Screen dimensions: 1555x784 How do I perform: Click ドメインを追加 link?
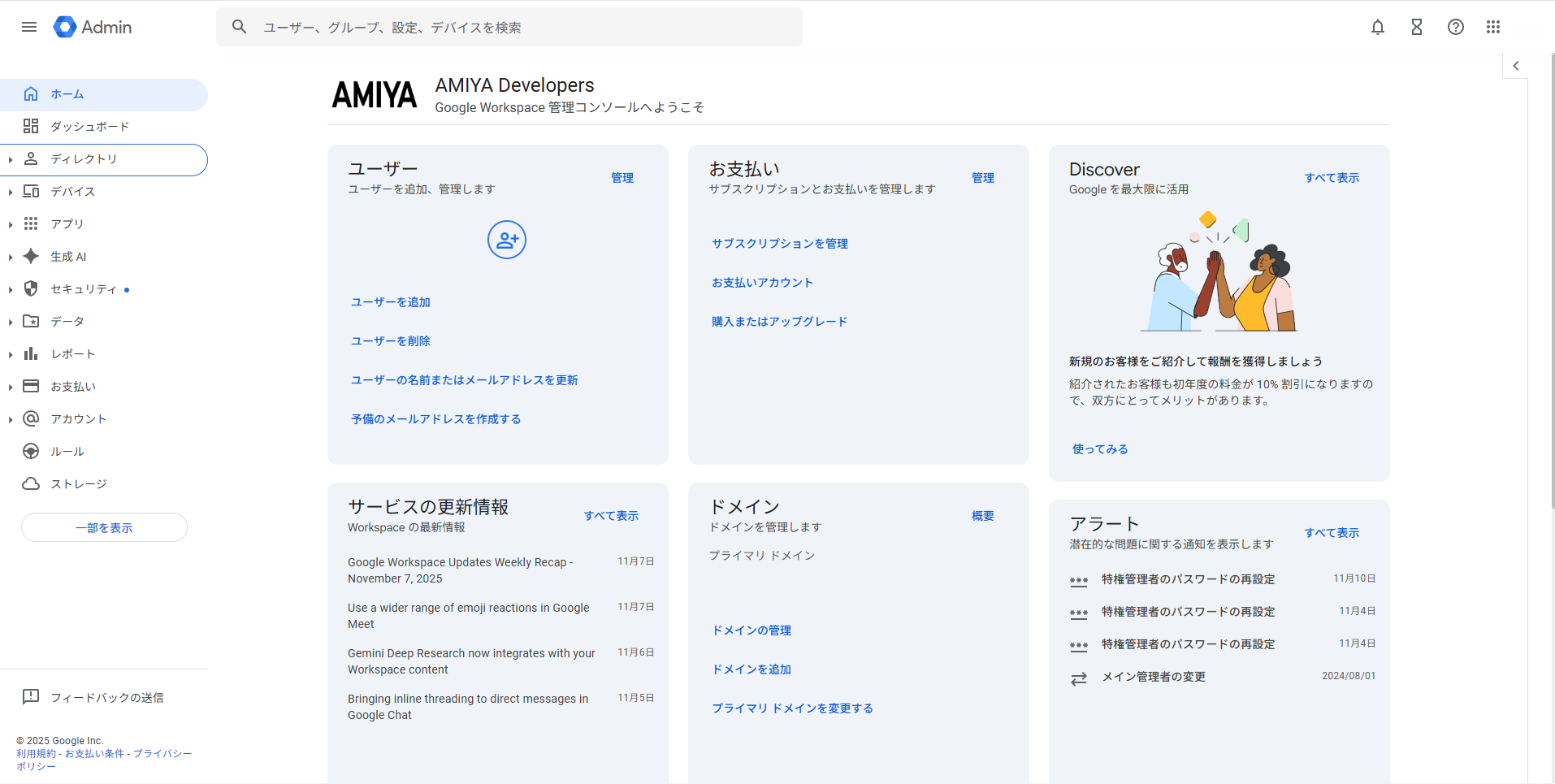point(752,669)
